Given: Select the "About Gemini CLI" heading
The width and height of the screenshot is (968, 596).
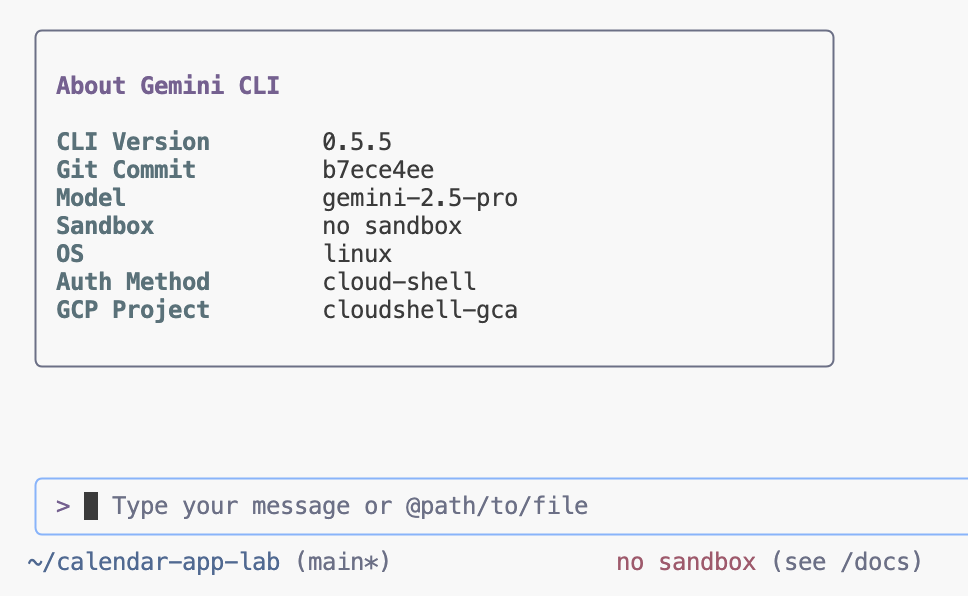Looking at the screenshot, I should 168,86.
